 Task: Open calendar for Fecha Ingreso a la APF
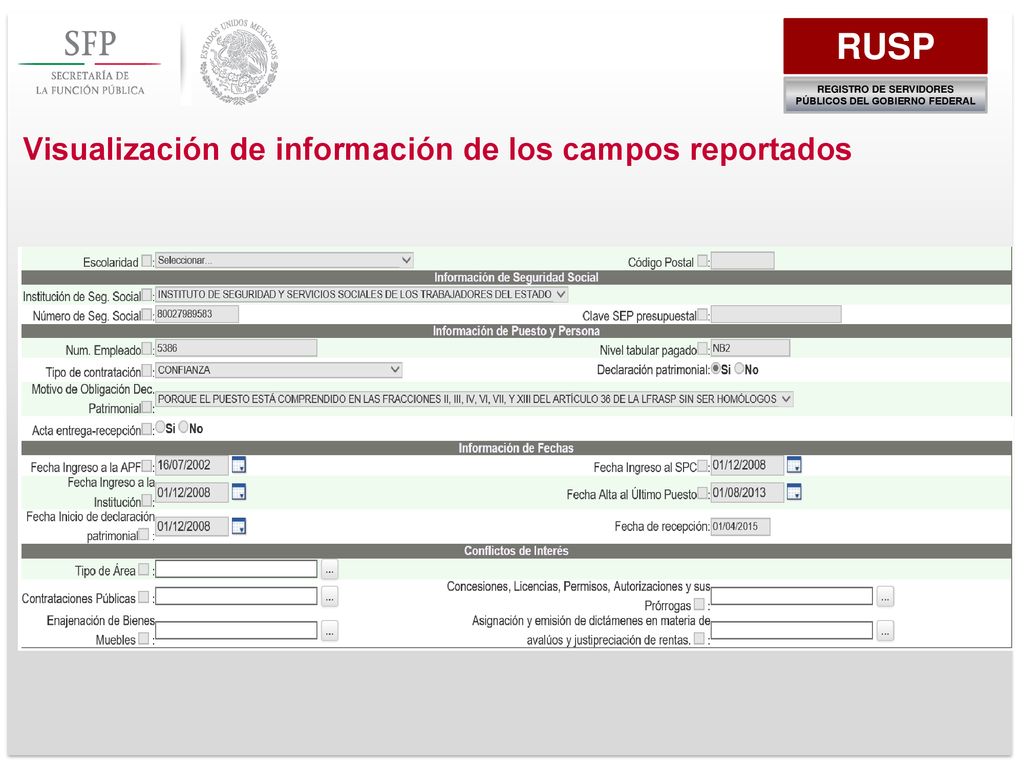239,465
